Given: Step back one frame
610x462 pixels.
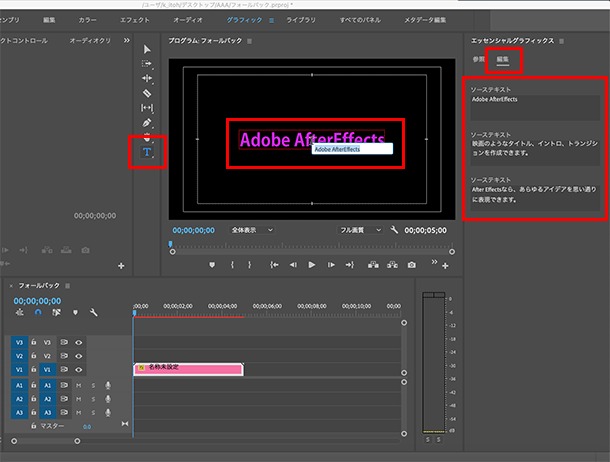Looking at the screenshot, I should [293, 265].
